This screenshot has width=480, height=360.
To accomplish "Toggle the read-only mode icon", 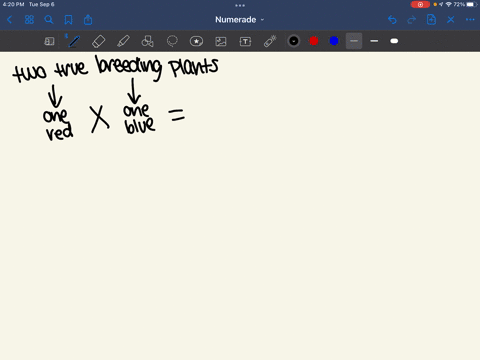I will pyautogui.click(x=49, y=41).
